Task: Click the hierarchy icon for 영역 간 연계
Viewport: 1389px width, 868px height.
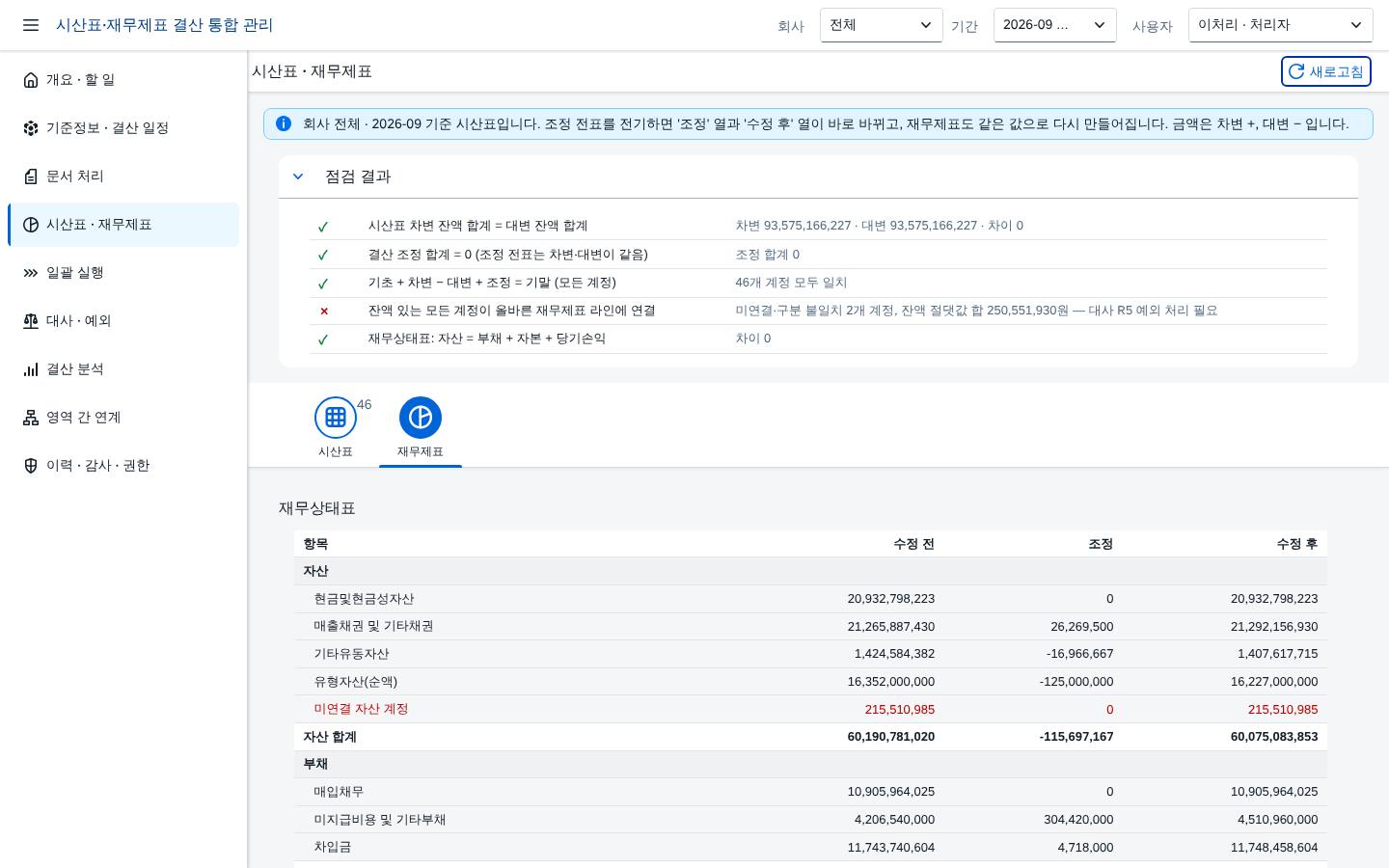Action: coord(31,418)
